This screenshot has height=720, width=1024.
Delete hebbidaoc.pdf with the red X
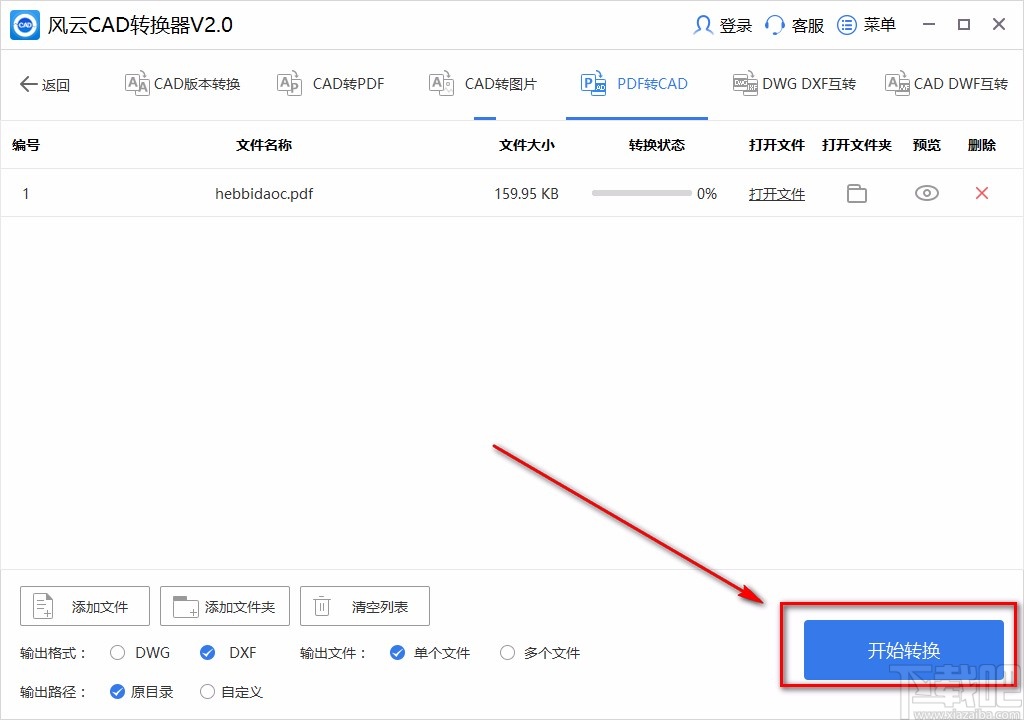tap(981, 193)
